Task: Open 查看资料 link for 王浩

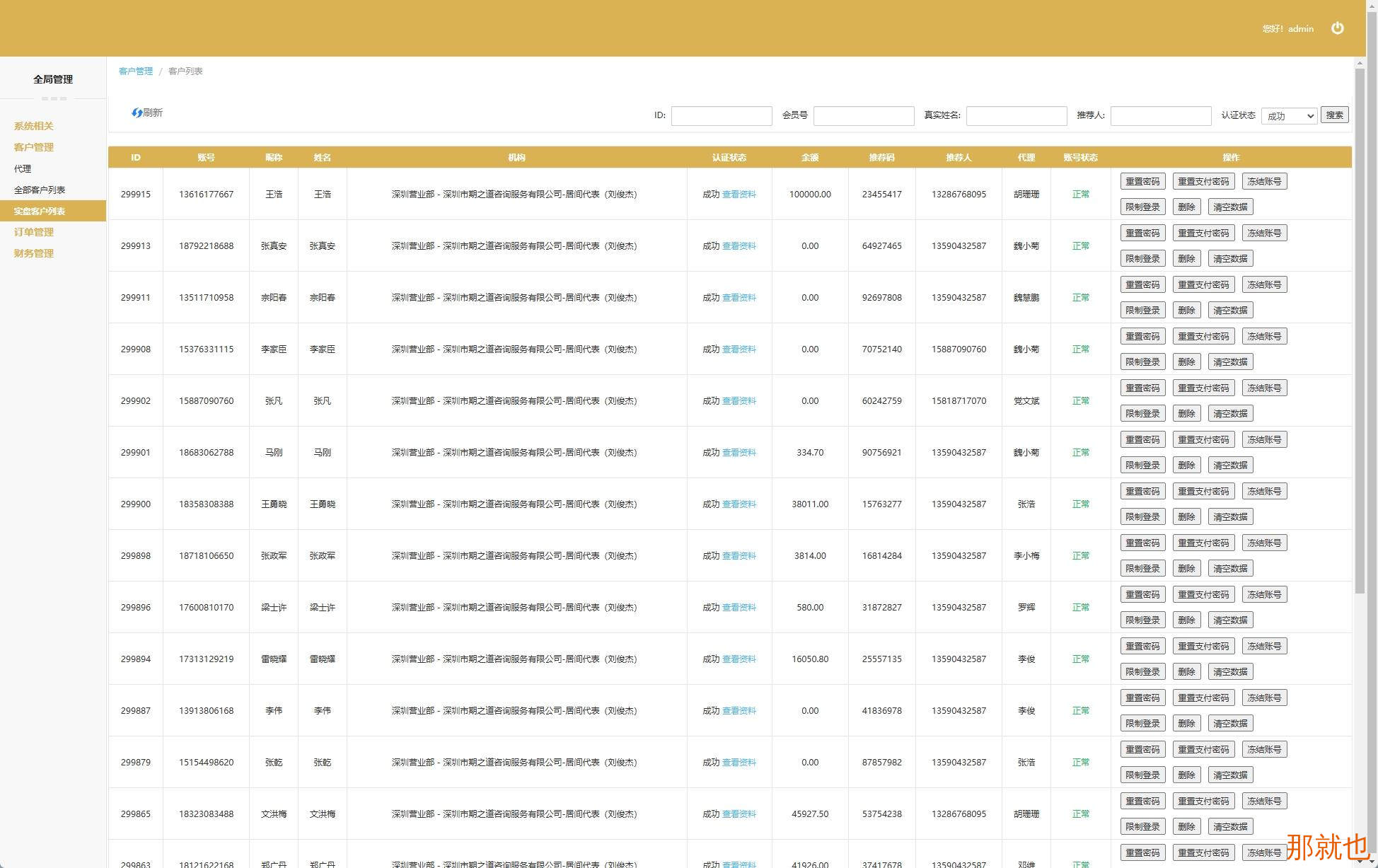Action: coord(739,194)
